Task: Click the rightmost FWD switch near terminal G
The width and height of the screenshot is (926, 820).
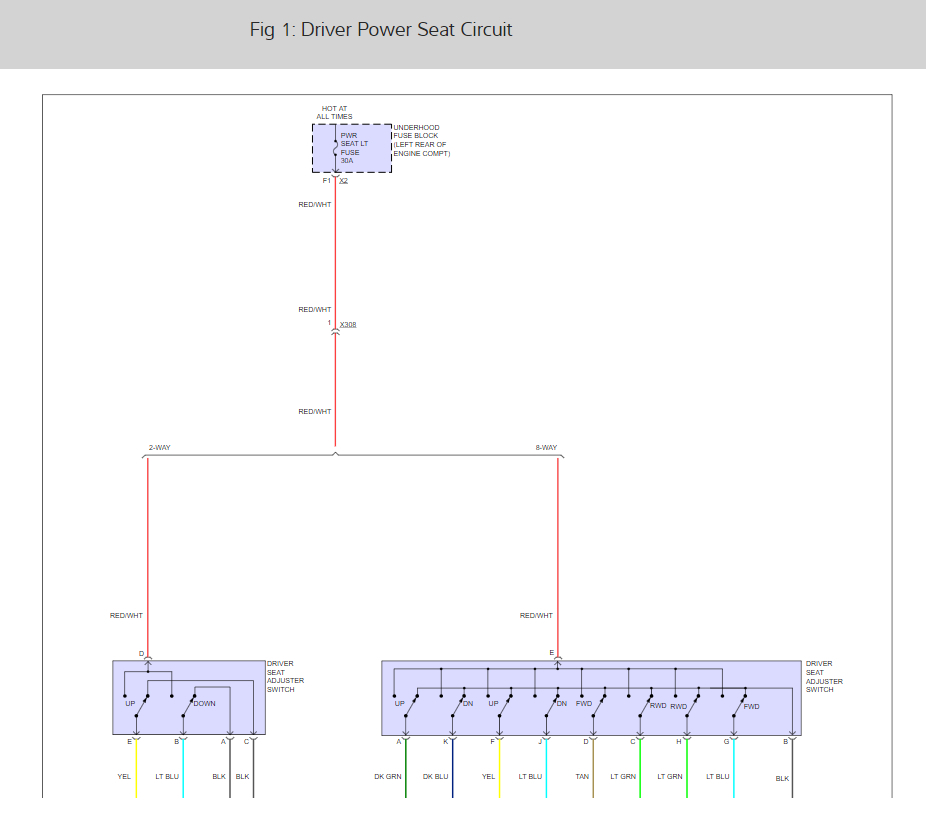Action: click(x=739, y=705)
